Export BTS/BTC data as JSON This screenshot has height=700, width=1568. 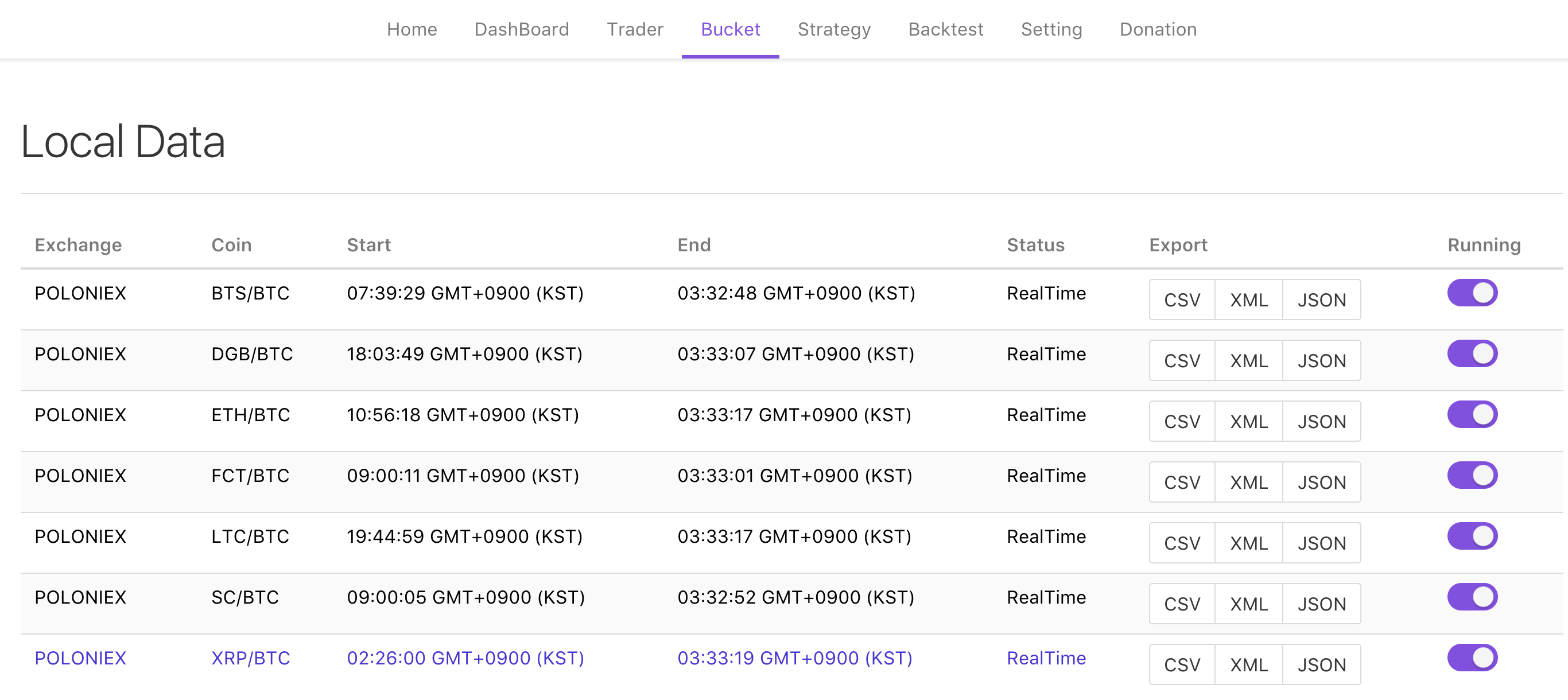pyautogui.click(x=1321, y=300)
